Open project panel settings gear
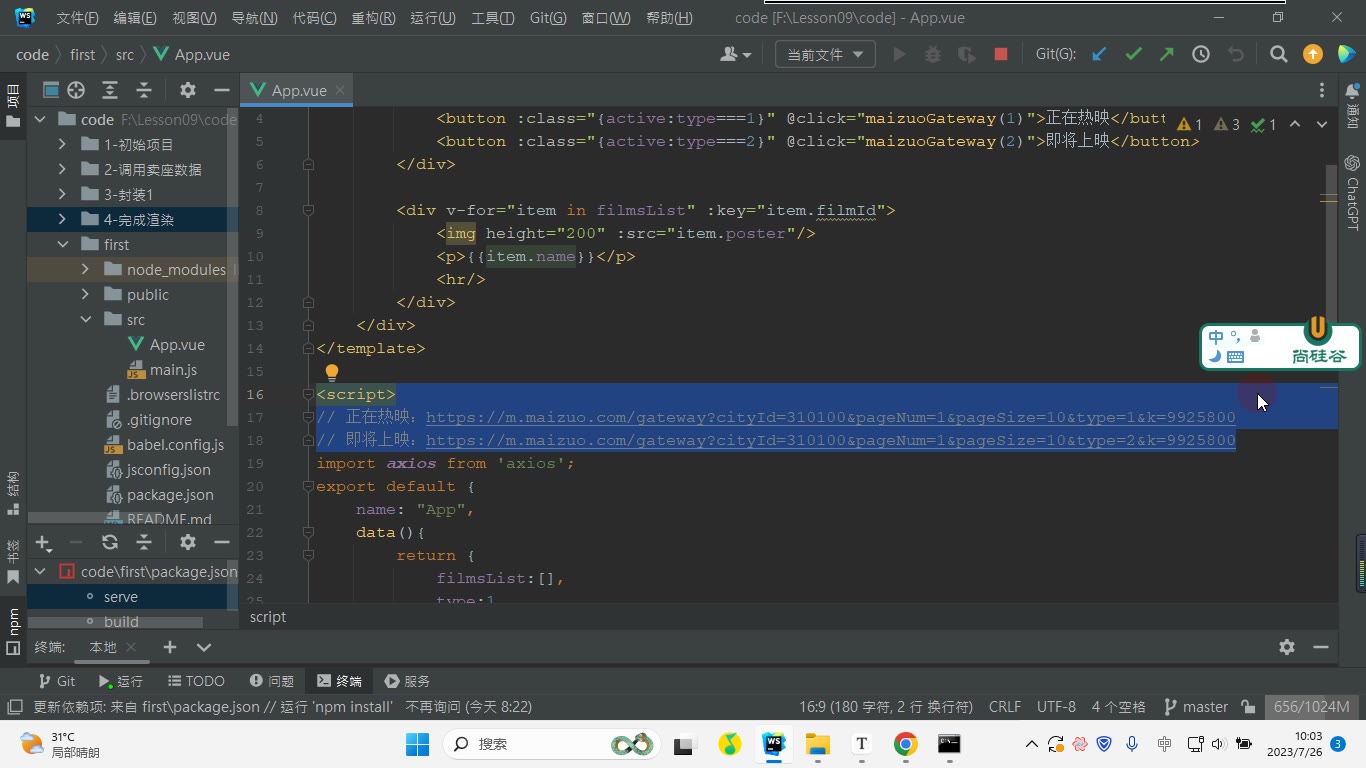The height and width of the screenshot is (768, 1366). pyautogui.click(x=188, y=90)
